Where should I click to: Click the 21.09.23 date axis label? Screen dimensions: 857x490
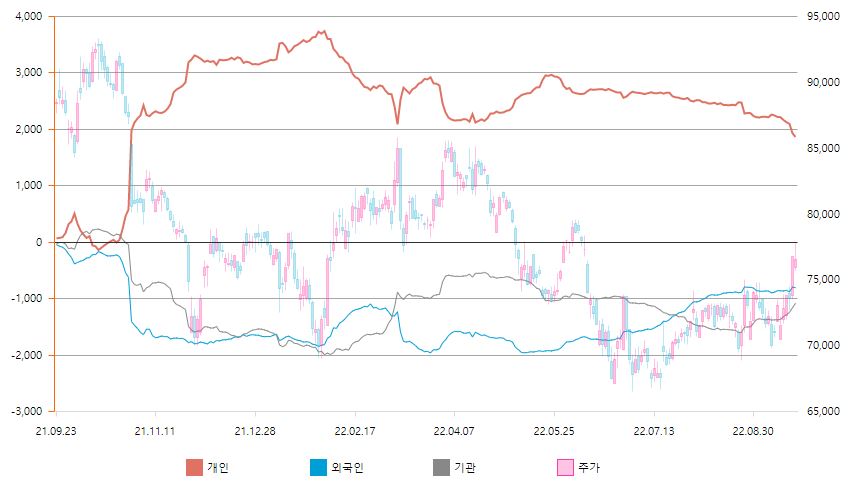click(x=55, y=430)
